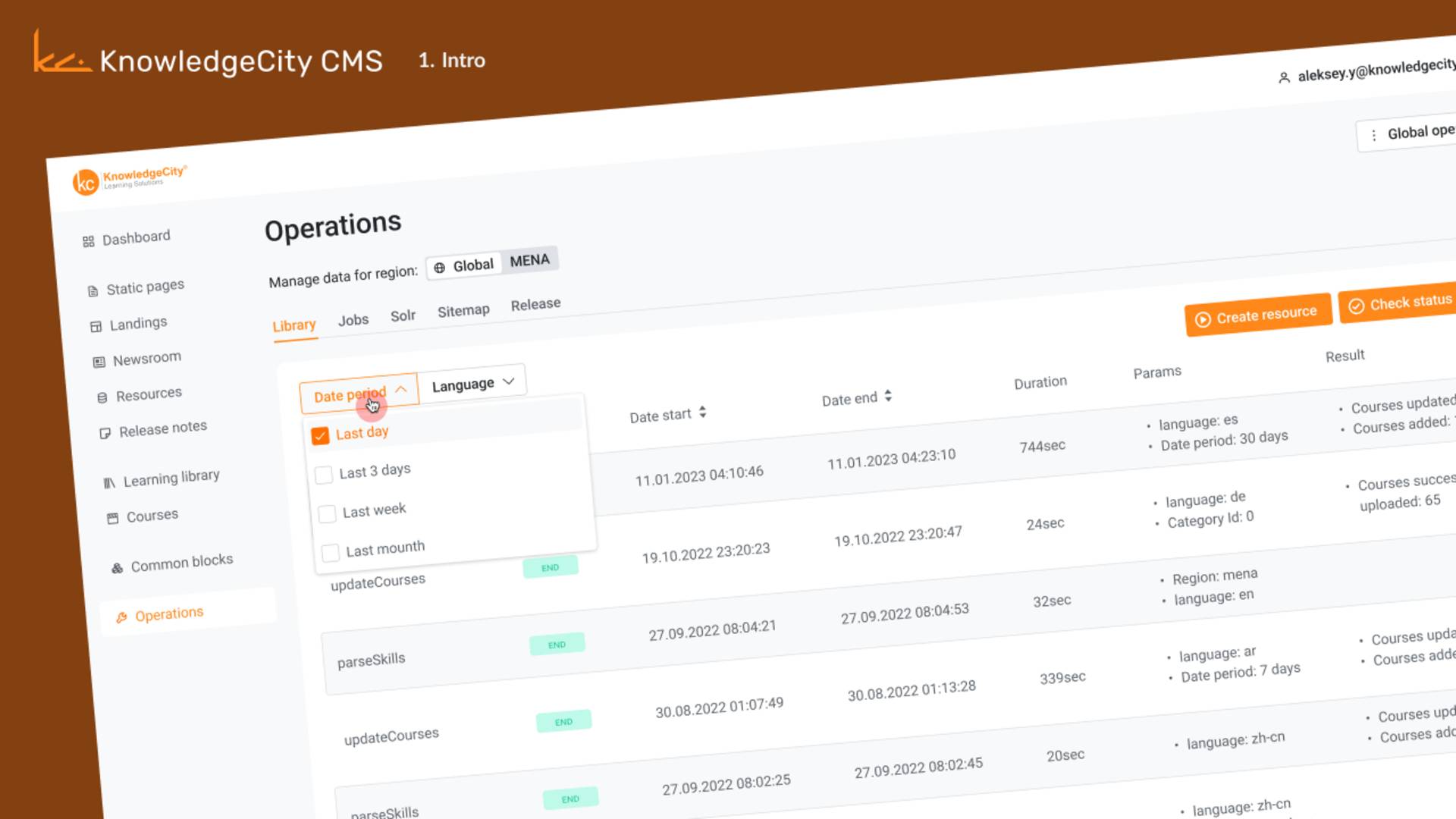
Task: Open the Newsroom section icon
Action: tap(98, 362)
